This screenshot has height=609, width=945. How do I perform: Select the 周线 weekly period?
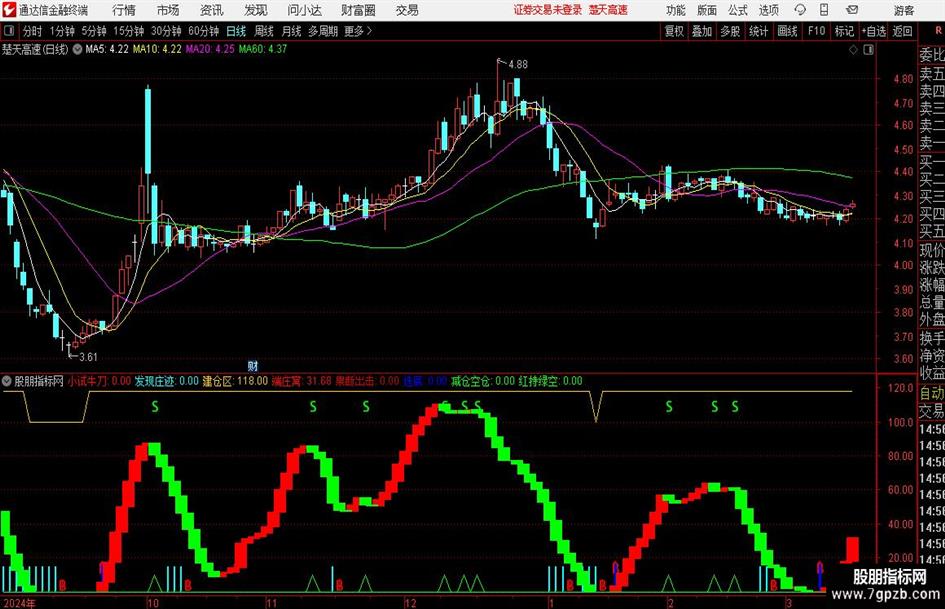(x=264, y=31)
